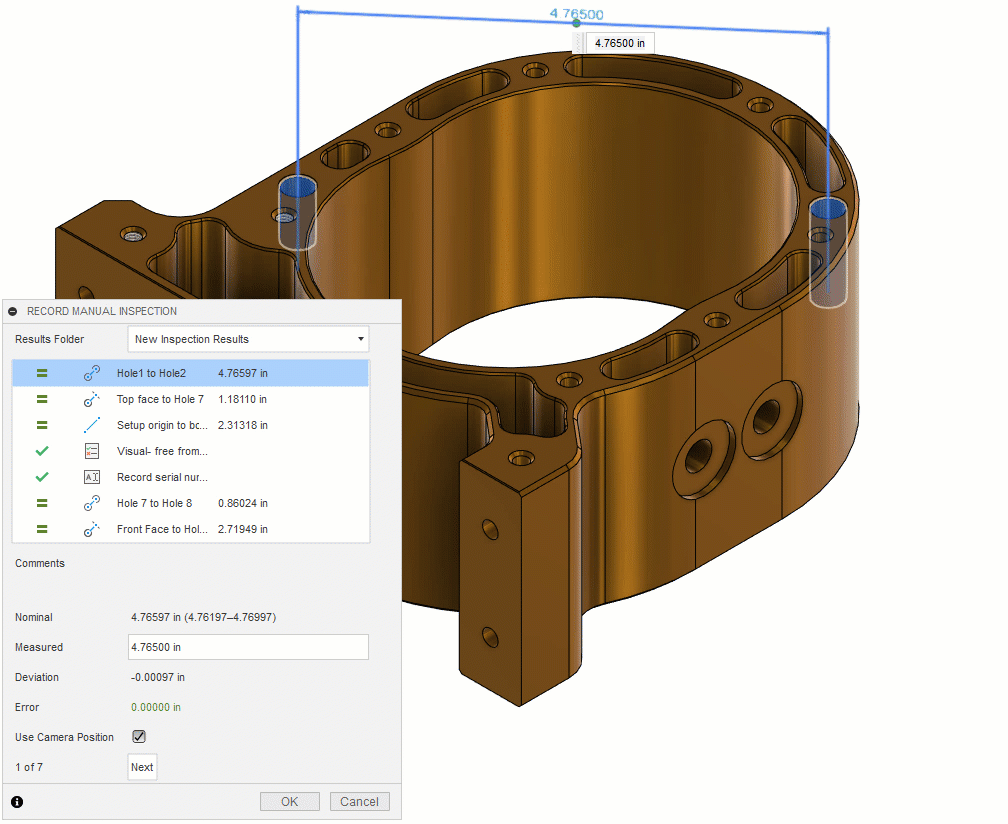Cancel the manual inspection dialog
The height and width of the screenshot is (824, 1008).
coord(359,801)
